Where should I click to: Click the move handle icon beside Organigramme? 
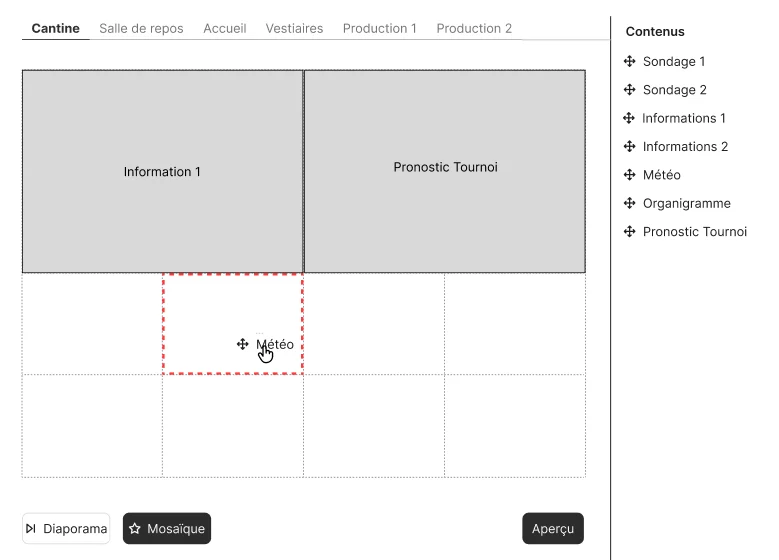tap(629, 203)
